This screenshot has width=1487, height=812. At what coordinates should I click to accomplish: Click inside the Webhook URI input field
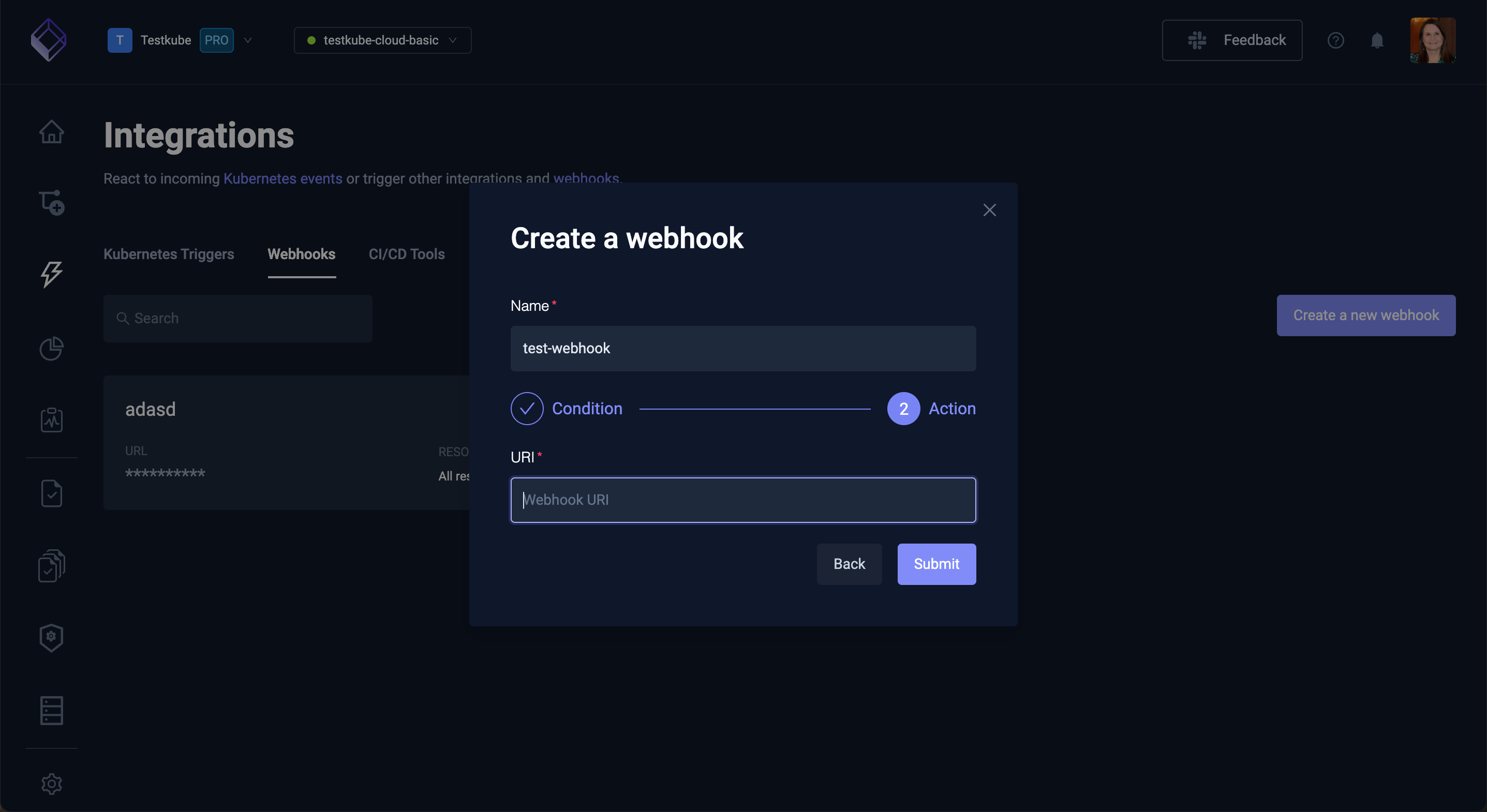(742, 500)
